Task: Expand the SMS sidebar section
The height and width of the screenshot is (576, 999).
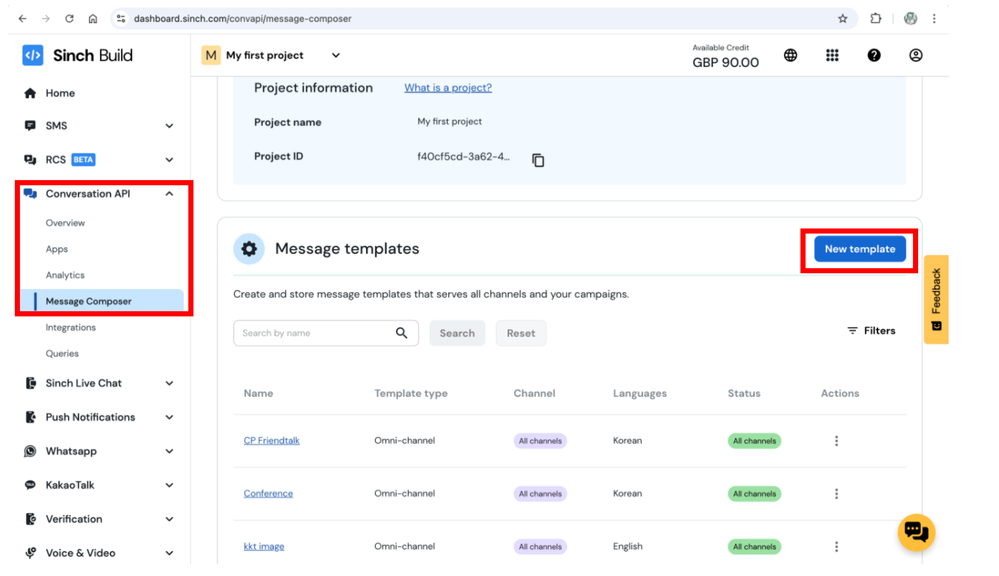Action: [x=169, y=126]
